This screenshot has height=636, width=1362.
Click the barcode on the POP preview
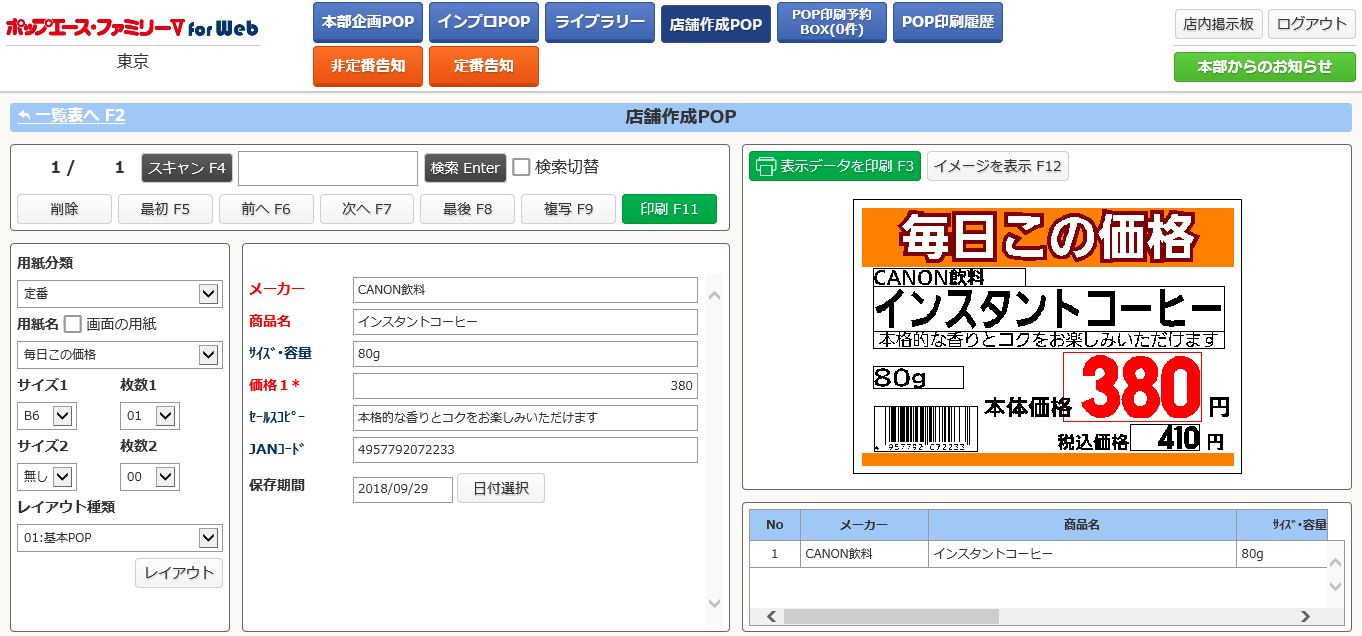coord(925,428)
